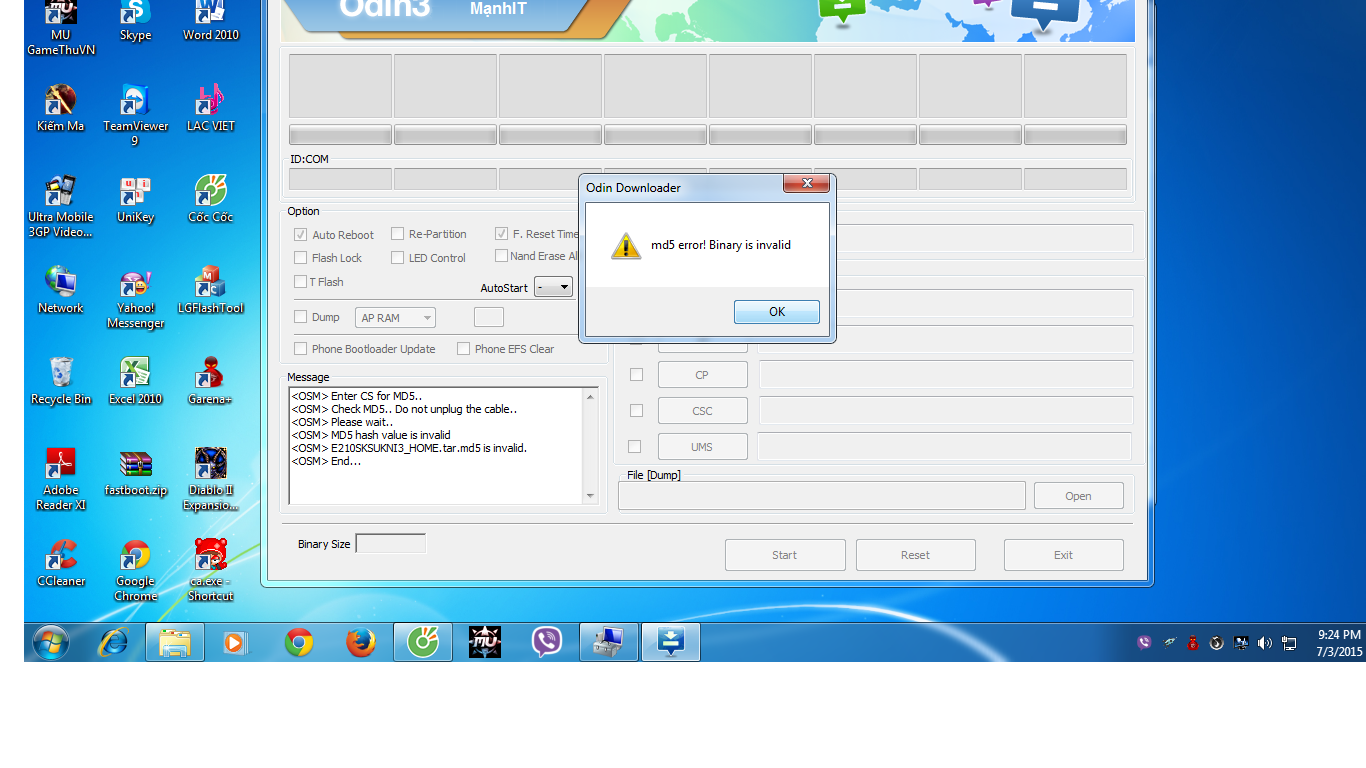Enable the Phone Bootloader Update checkbox

[300, 348]
